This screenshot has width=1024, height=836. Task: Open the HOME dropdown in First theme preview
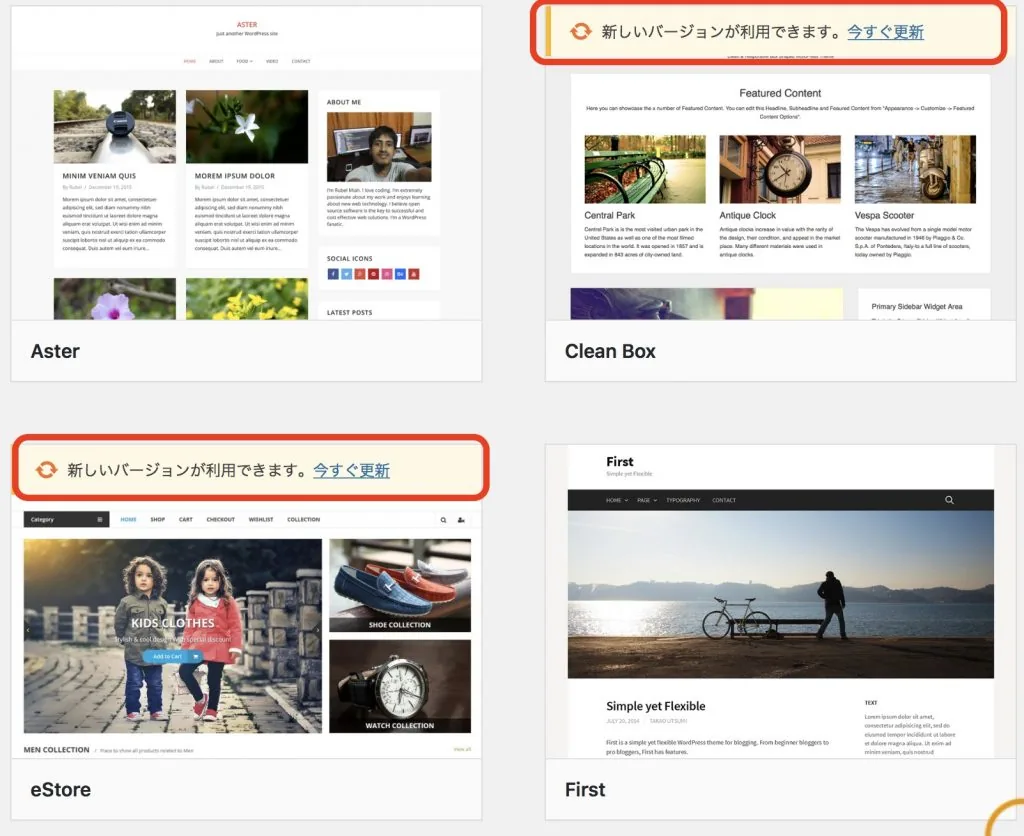[616, 500]
